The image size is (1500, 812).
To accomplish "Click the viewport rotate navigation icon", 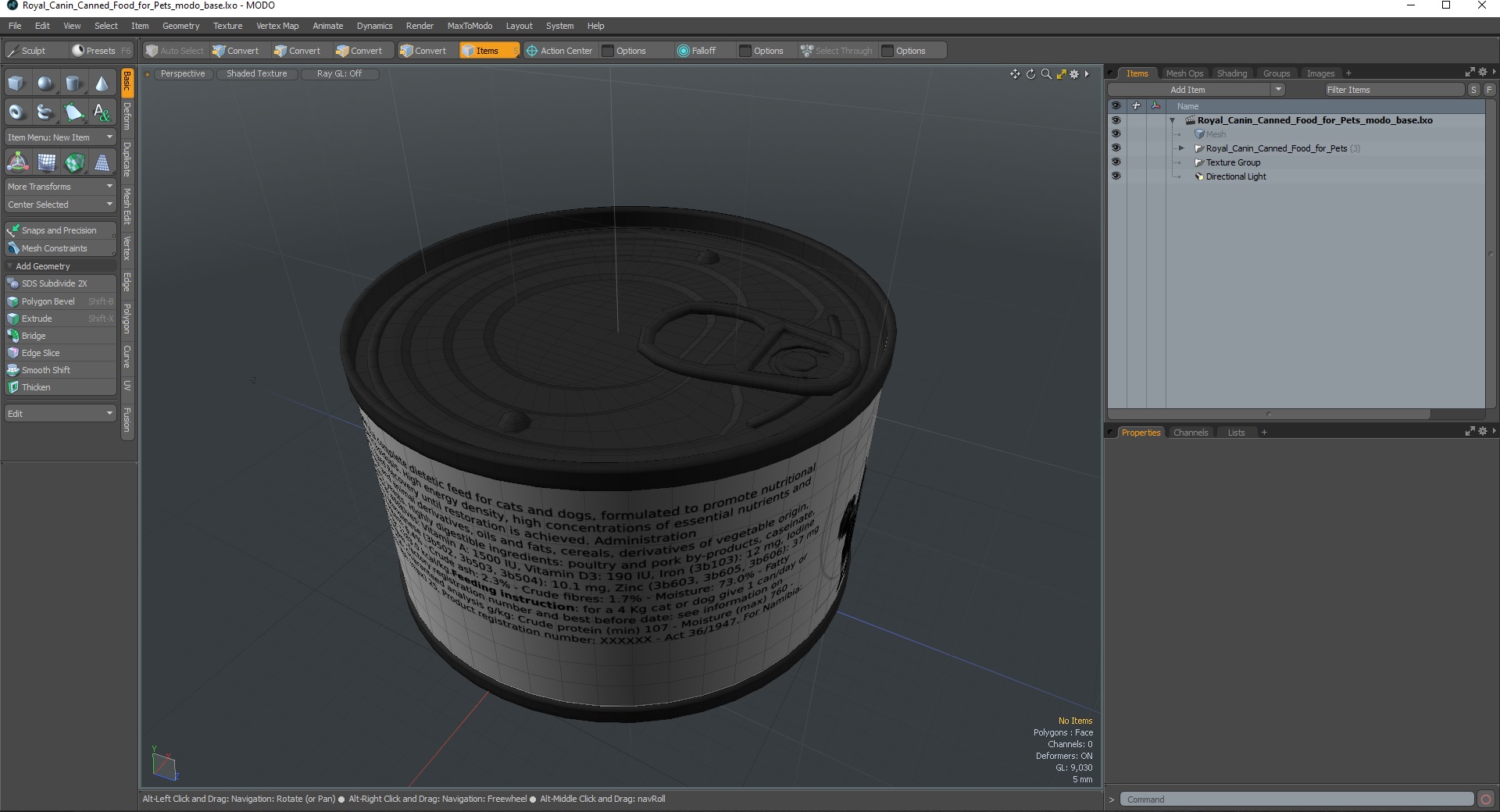I will [x=1030, y=74].
